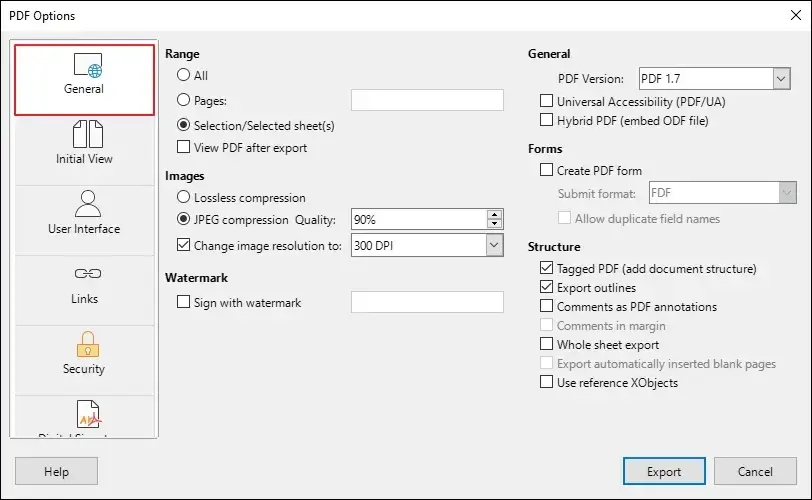The width and height of the screenshot is (812, 500).
Task: Click the Cancel button
Action: [755, 472]
